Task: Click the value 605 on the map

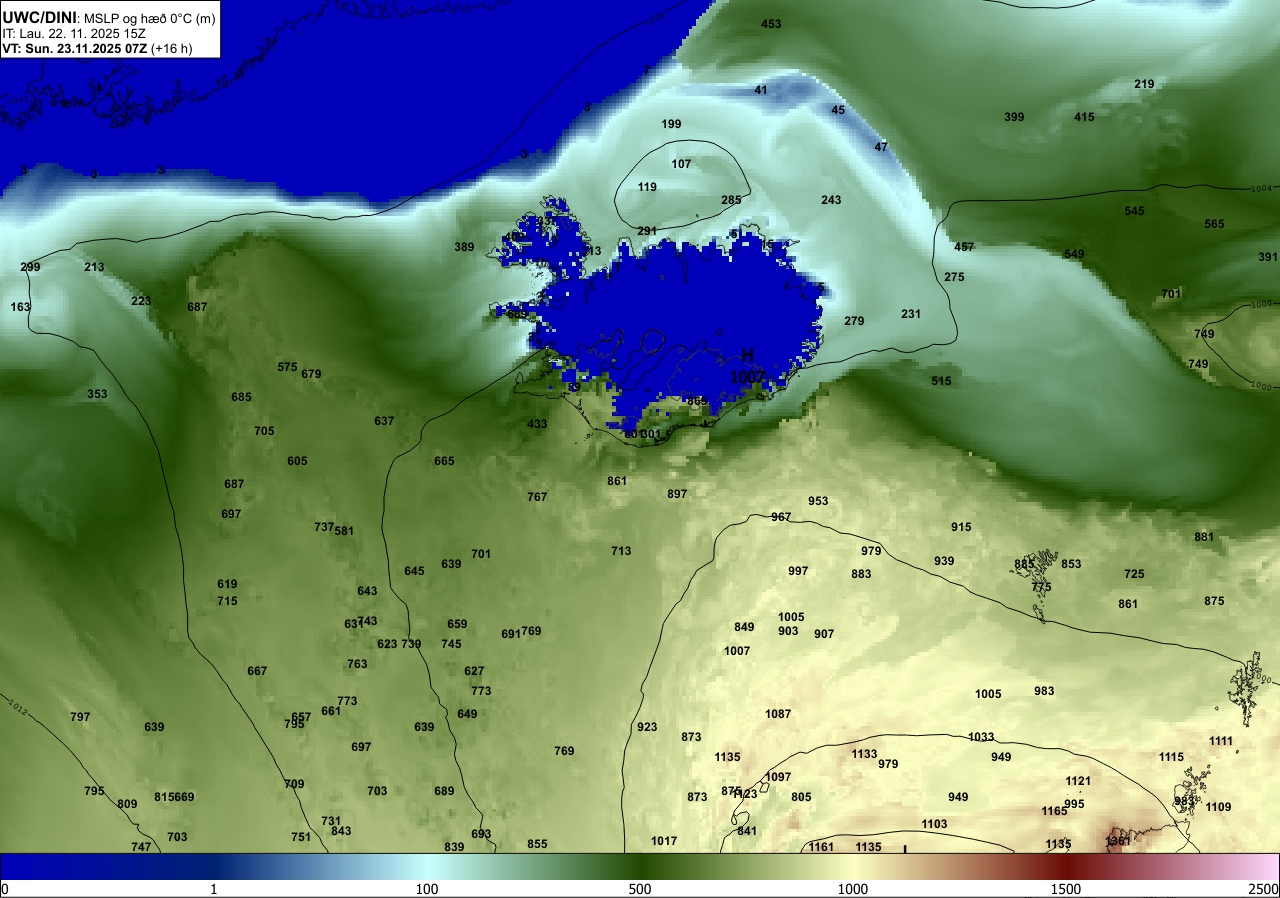Action: (297, 461)
